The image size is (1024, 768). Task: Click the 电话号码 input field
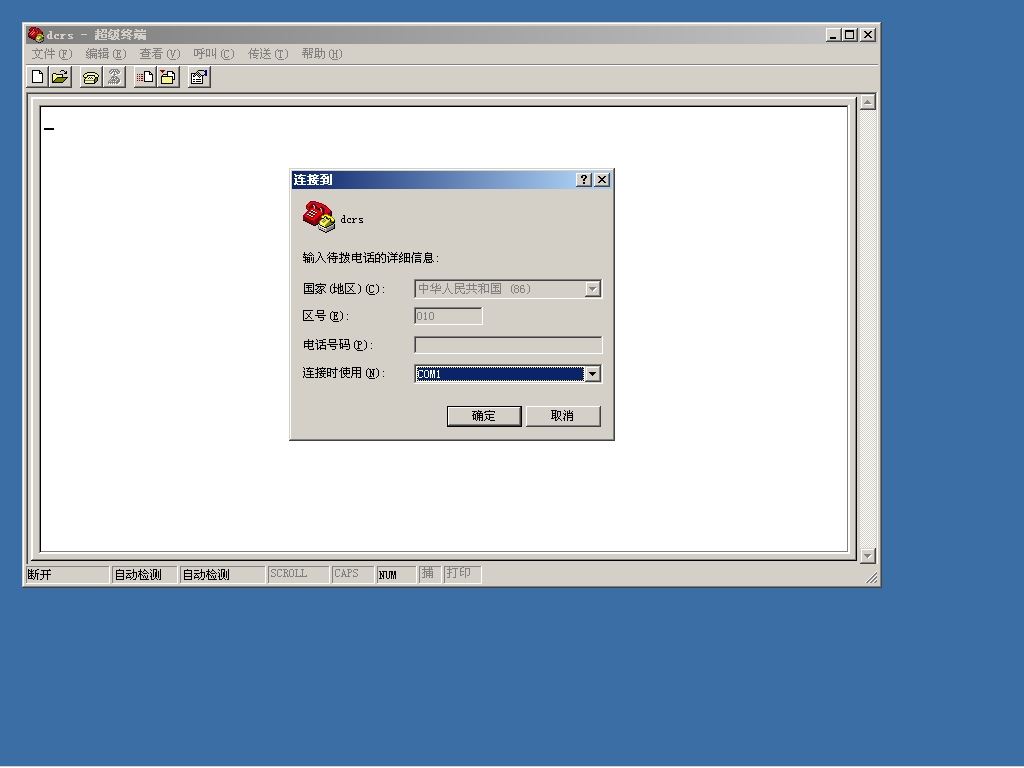[x=508, y=345]
